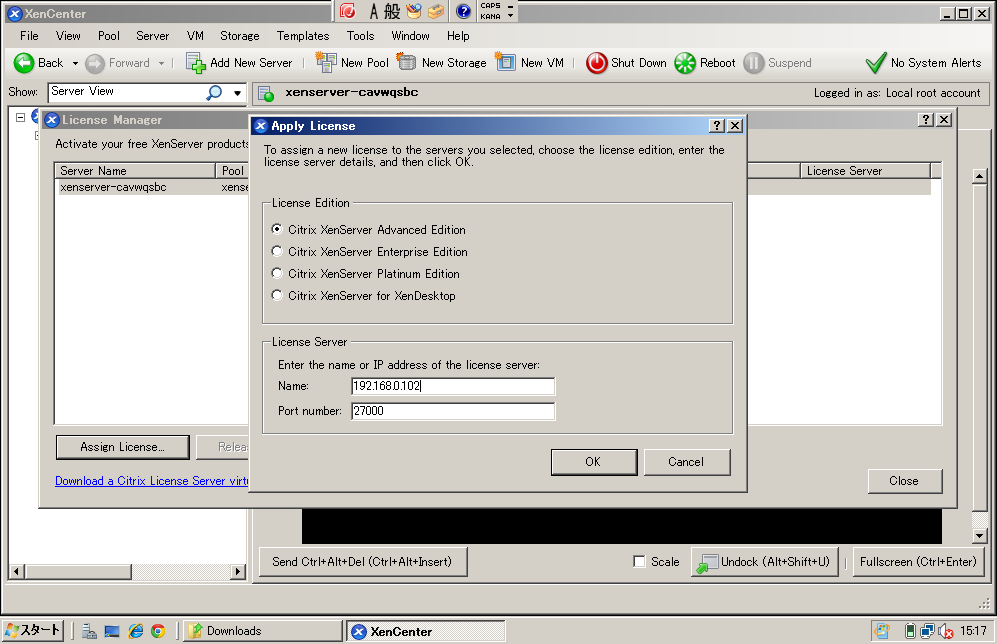Click the help question mark in Apply License
This screenshot has height=644, width=997.
pyautogui.click(x=717, y=126)
